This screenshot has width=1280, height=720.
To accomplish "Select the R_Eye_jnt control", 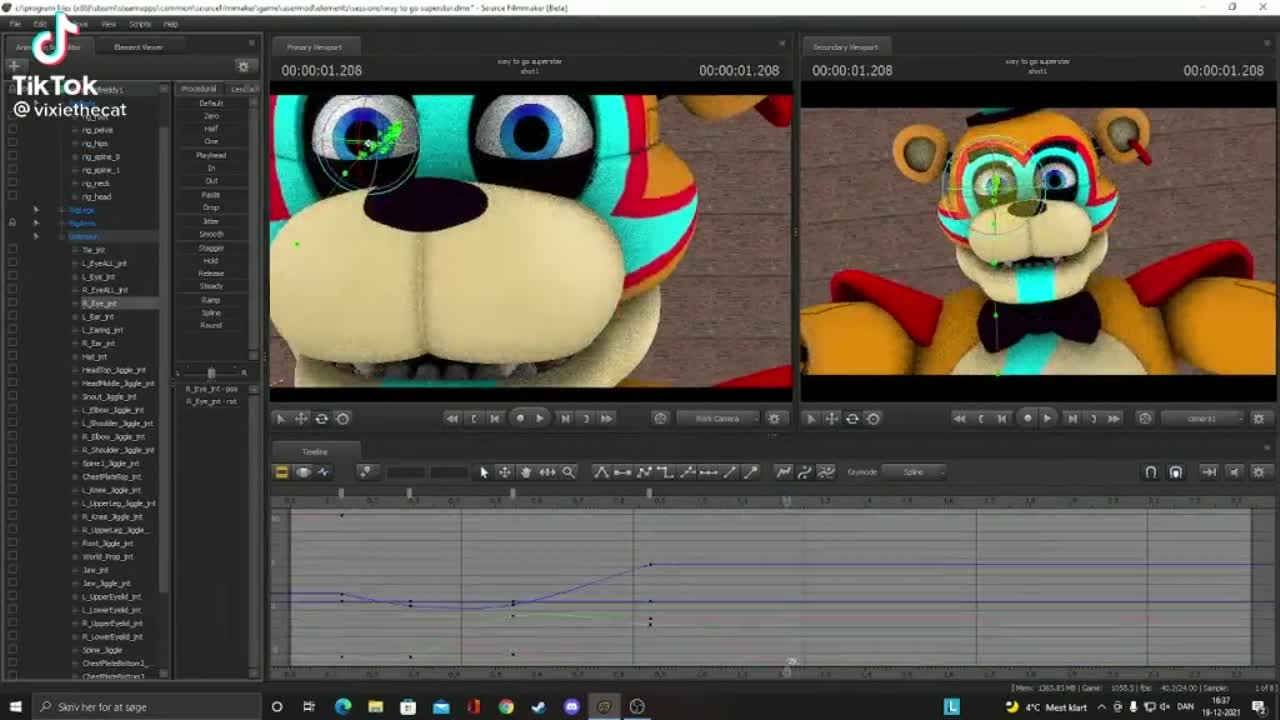I will point(99,303).
